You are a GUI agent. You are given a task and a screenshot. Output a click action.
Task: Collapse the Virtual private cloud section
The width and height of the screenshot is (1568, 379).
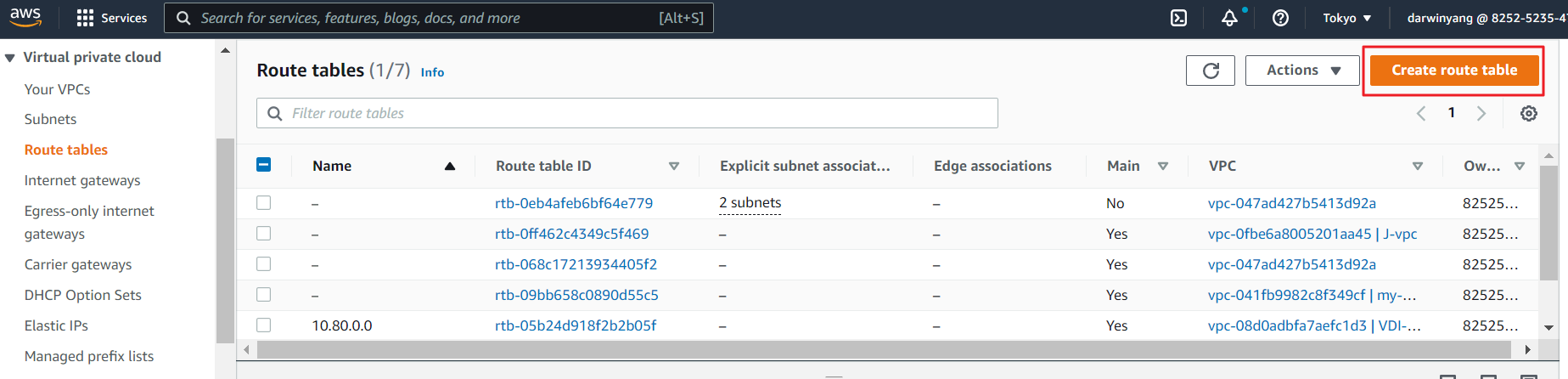(x=10, y=58)
